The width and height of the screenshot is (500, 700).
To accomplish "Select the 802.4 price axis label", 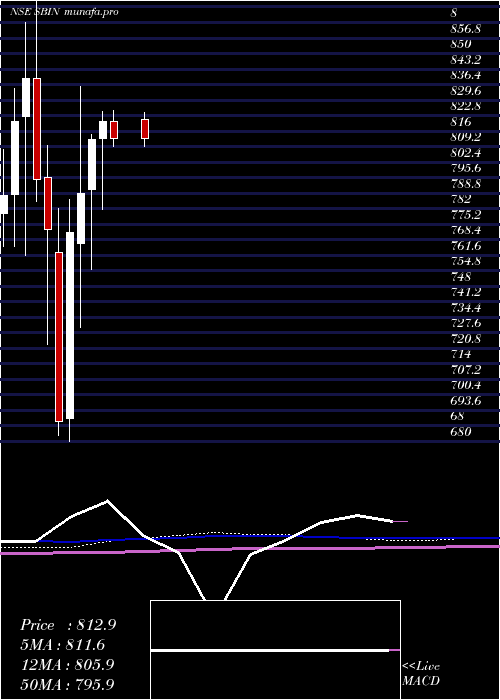I will coord(465,153).
